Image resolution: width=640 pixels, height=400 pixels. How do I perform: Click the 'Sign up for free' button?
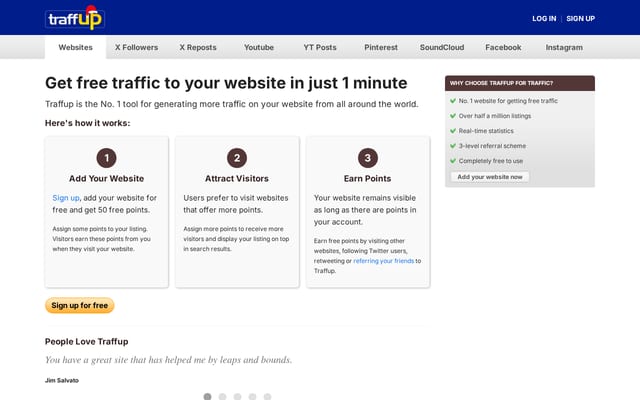point(80,305)
